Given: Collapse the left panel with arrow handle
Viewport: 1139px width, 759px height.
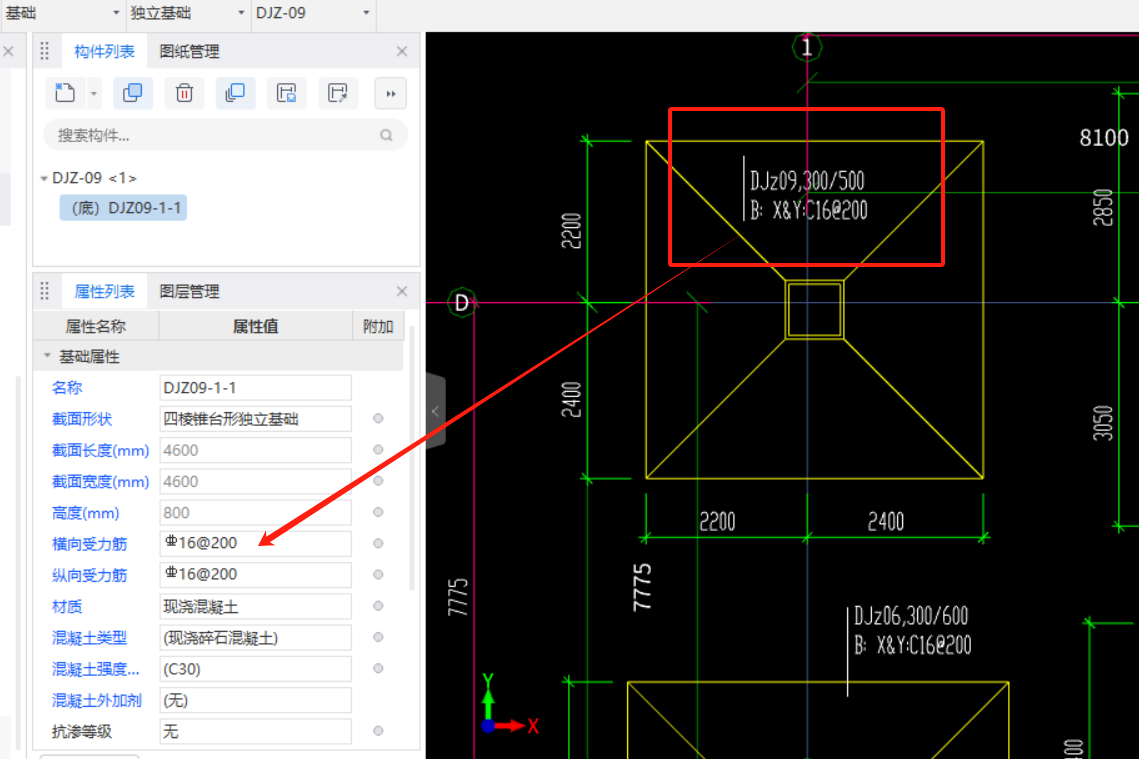Looking at the screenshot, I should click(435, 411).
